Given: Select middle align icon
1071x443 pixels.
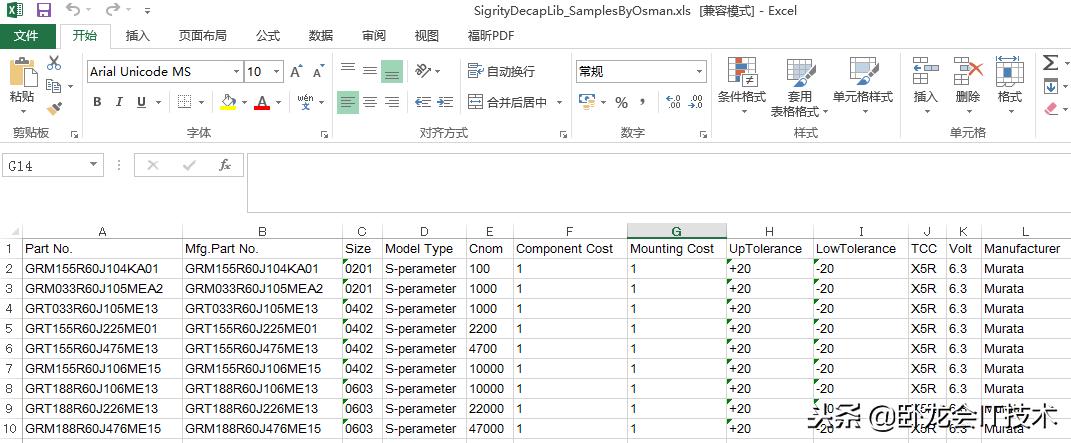Looking at the screenshot, I should pos(370,71).
